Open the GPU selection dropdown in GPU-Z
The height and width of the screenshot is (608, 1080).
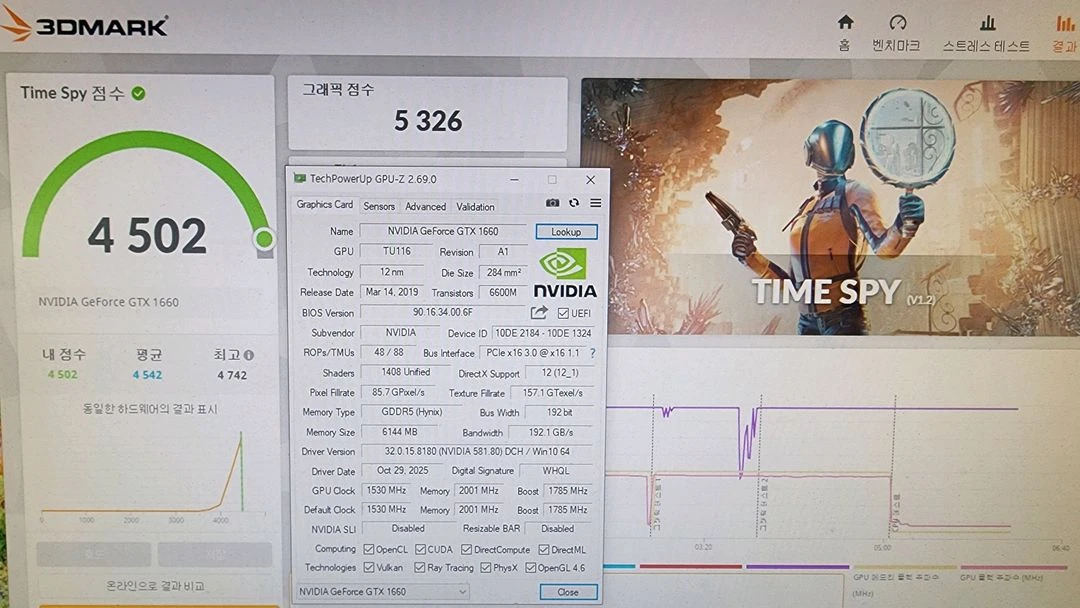tap(382, 591)
